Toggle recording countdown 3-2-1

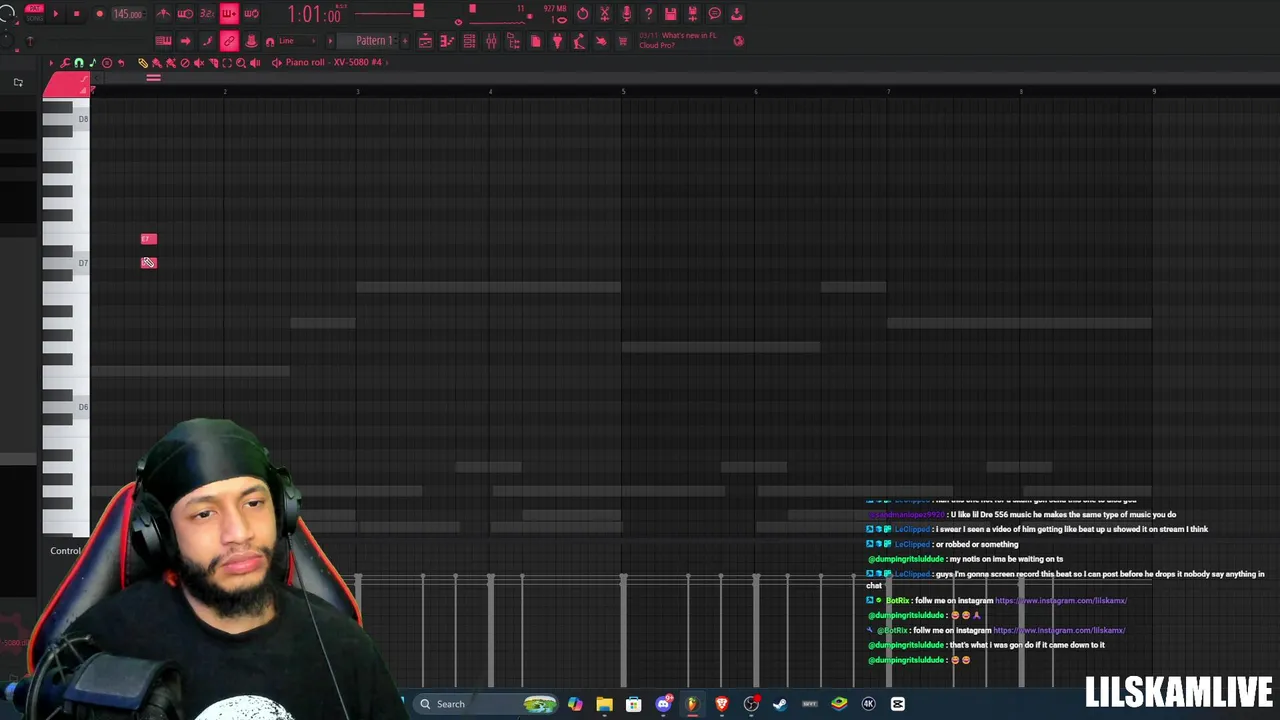[x=207, y=14]
